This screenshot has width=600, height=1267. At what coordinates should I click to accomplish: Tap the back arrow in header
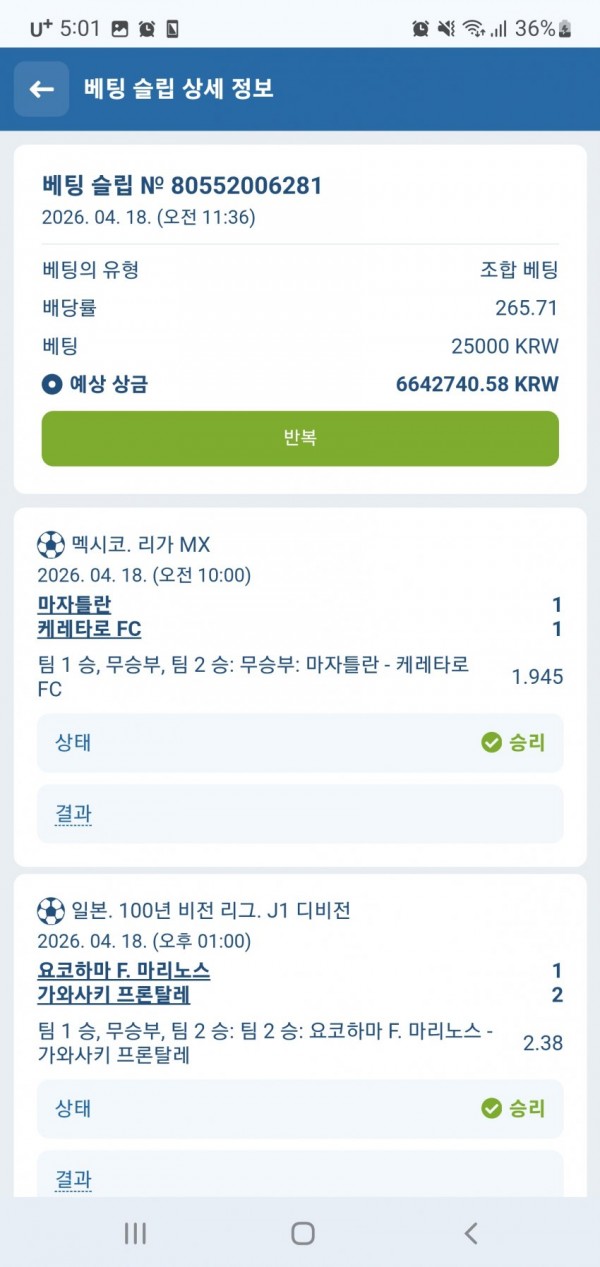tap(41, 89)
